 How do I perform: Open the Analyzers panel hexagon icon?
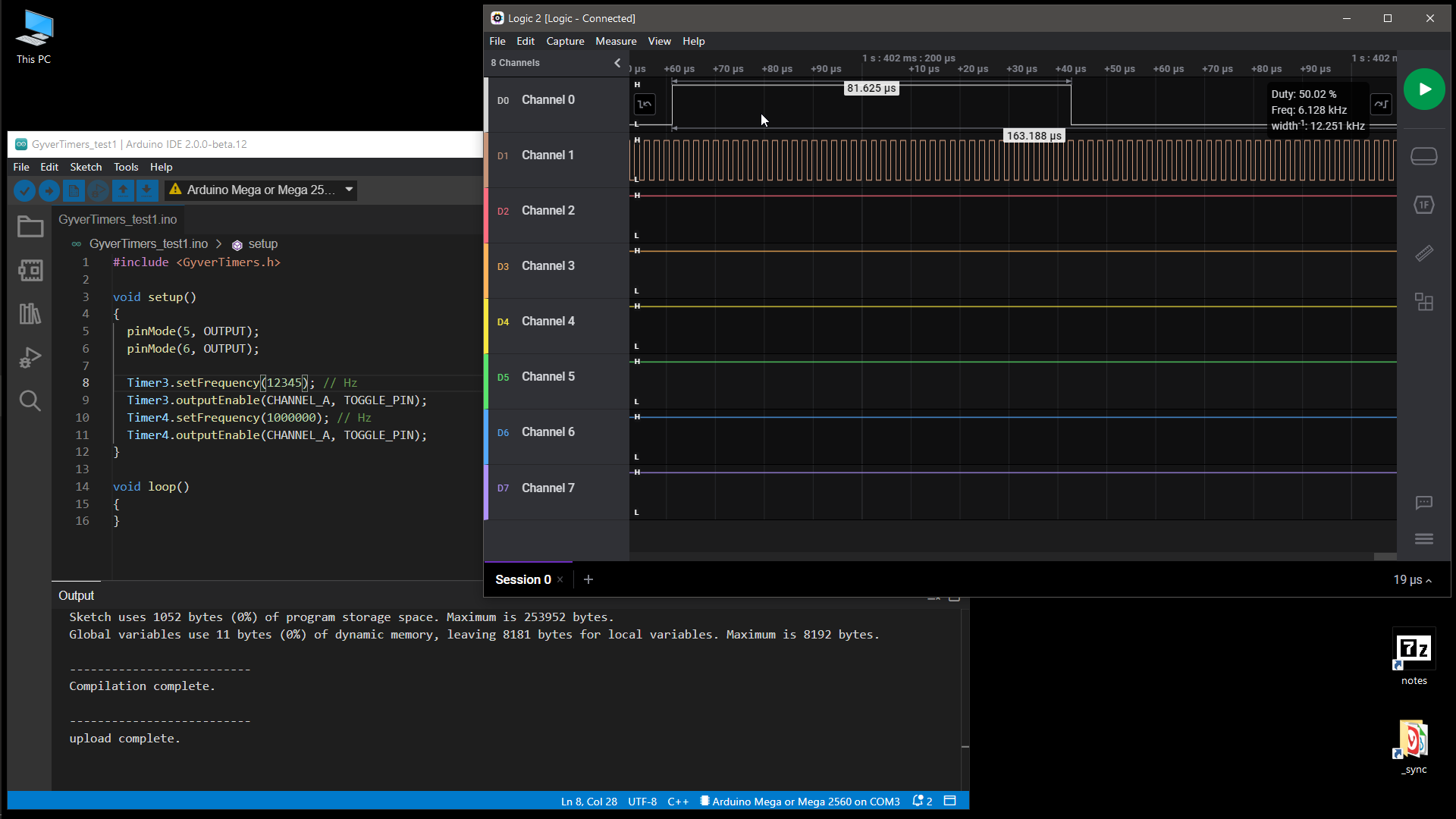pyautogui.click(x=1423, y=205)
